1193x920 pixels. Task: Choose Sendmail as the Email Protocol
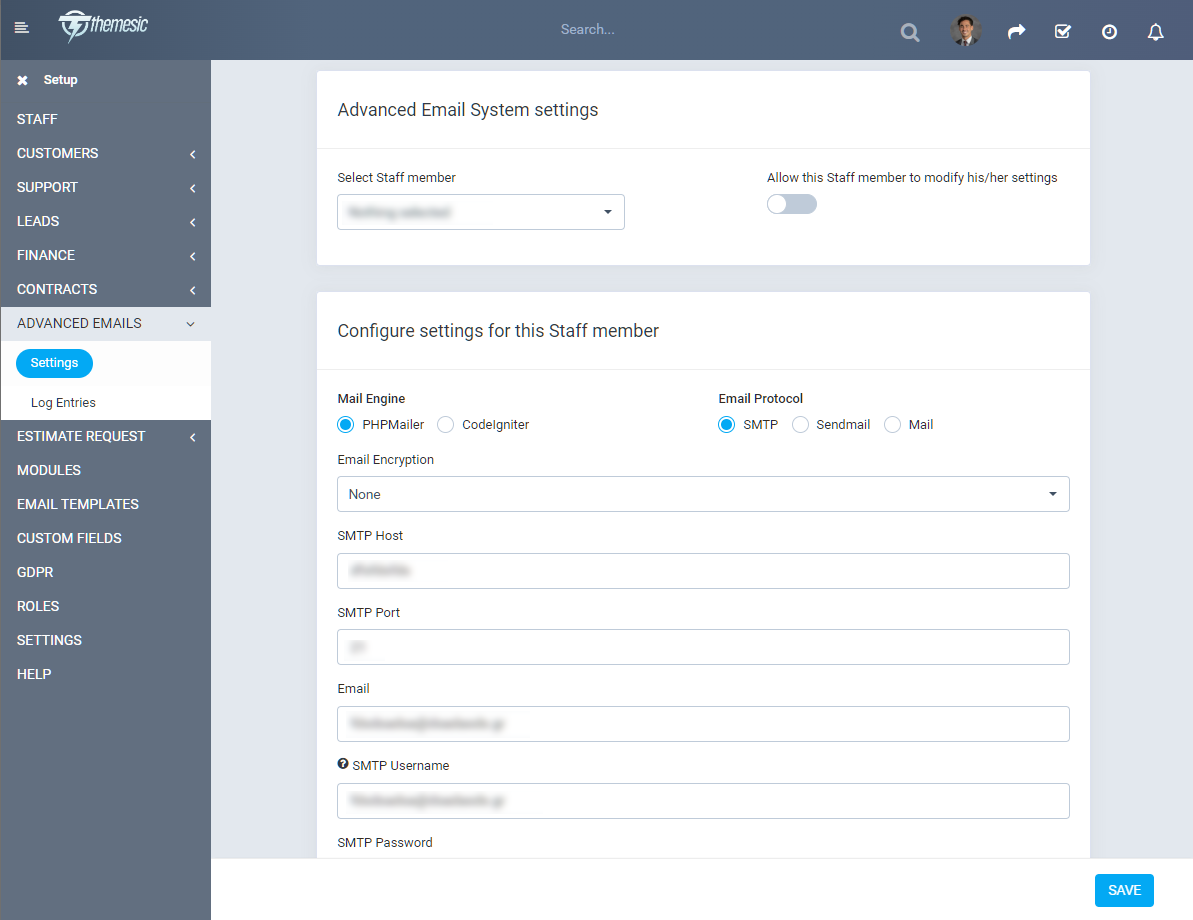coord(800,424)
